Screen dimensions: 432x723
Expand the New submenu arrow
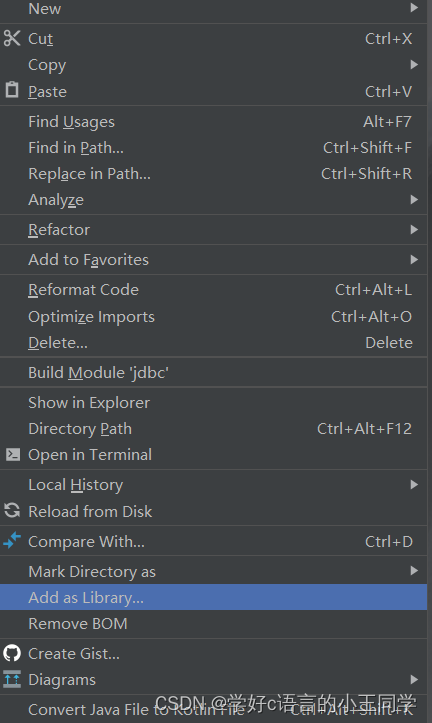[x=414, y=8]
